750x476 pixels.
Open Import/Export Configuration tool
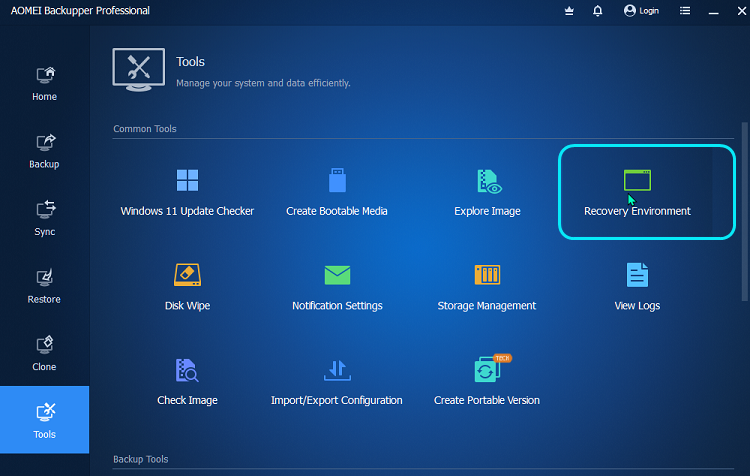point(337,382)
